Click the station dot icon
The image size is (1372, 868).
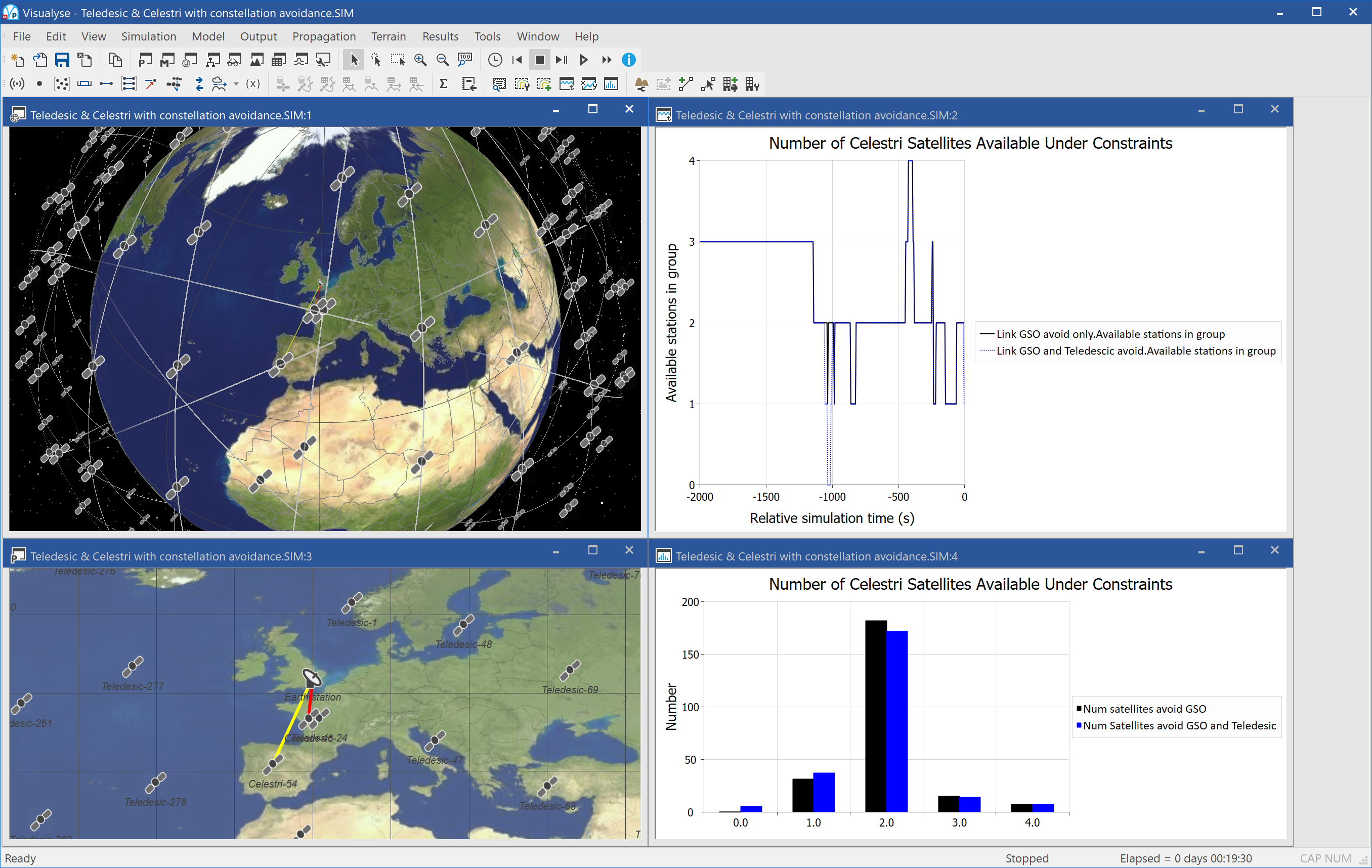39,84
